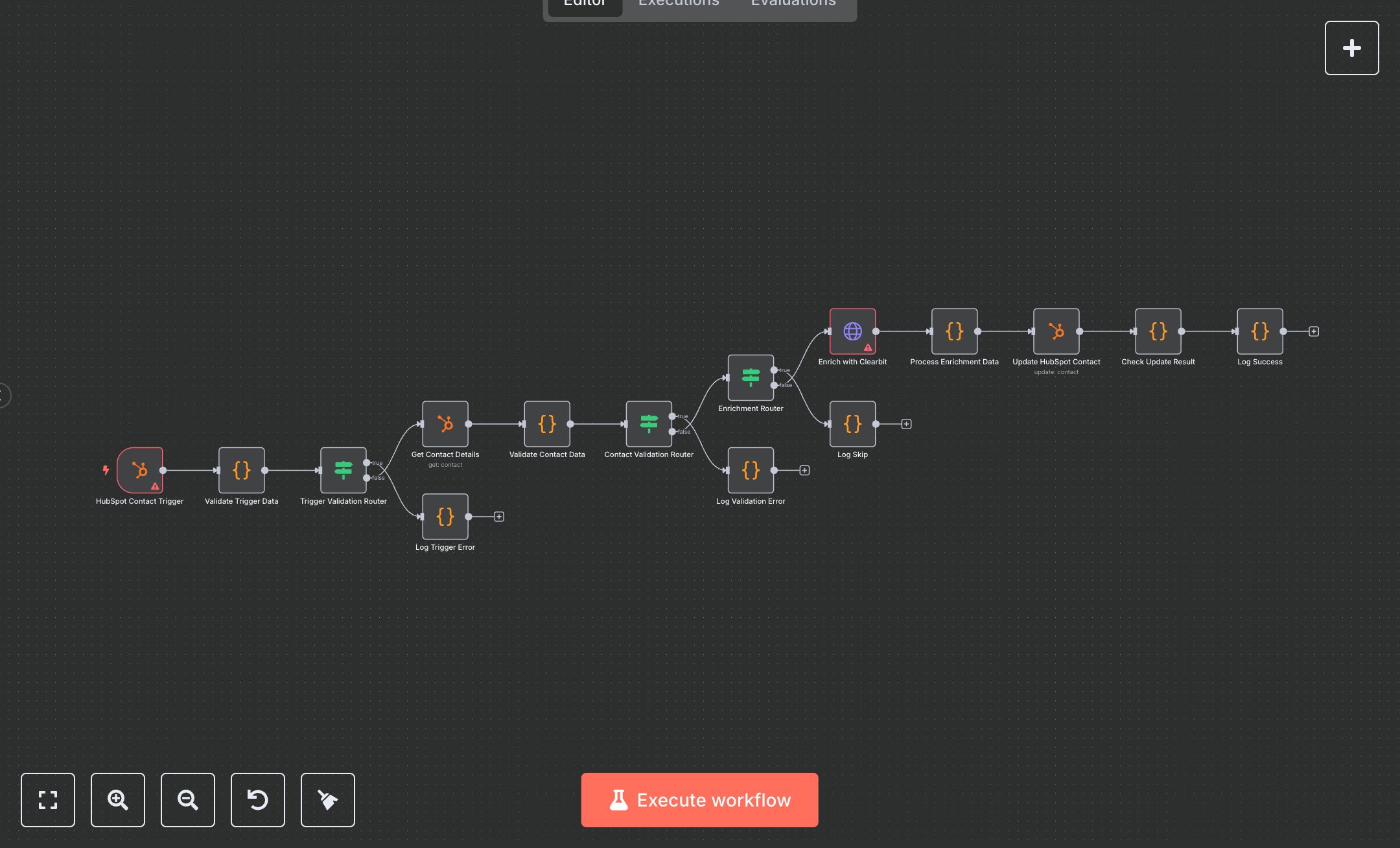Select the Contact Validation Router node
Viewport: 1400px width, 848px height.
click(648, 425)
